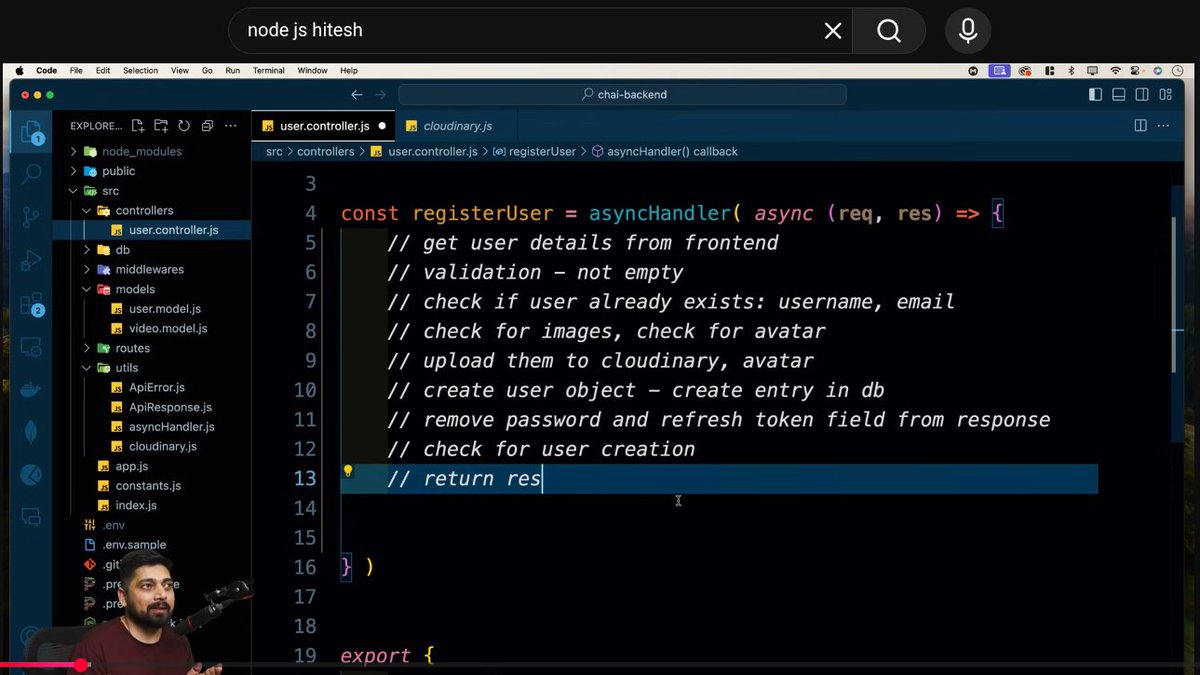The height and width of the screenshot is (675, 1200).
Task: Collapse all folders in Explorer
Action: click(x=207, y=126)
